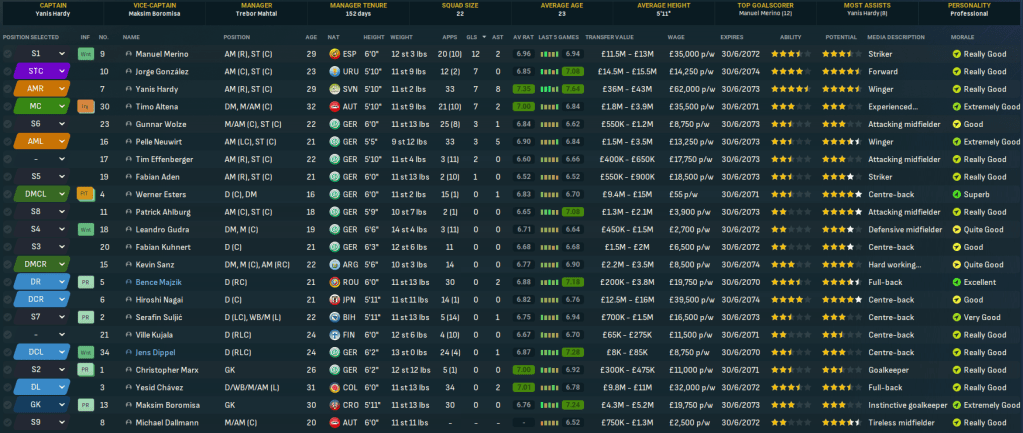Click the Wnt status icon for Manuel Merino
This screenshot has width=1023, height=433.
coord(85,53)
